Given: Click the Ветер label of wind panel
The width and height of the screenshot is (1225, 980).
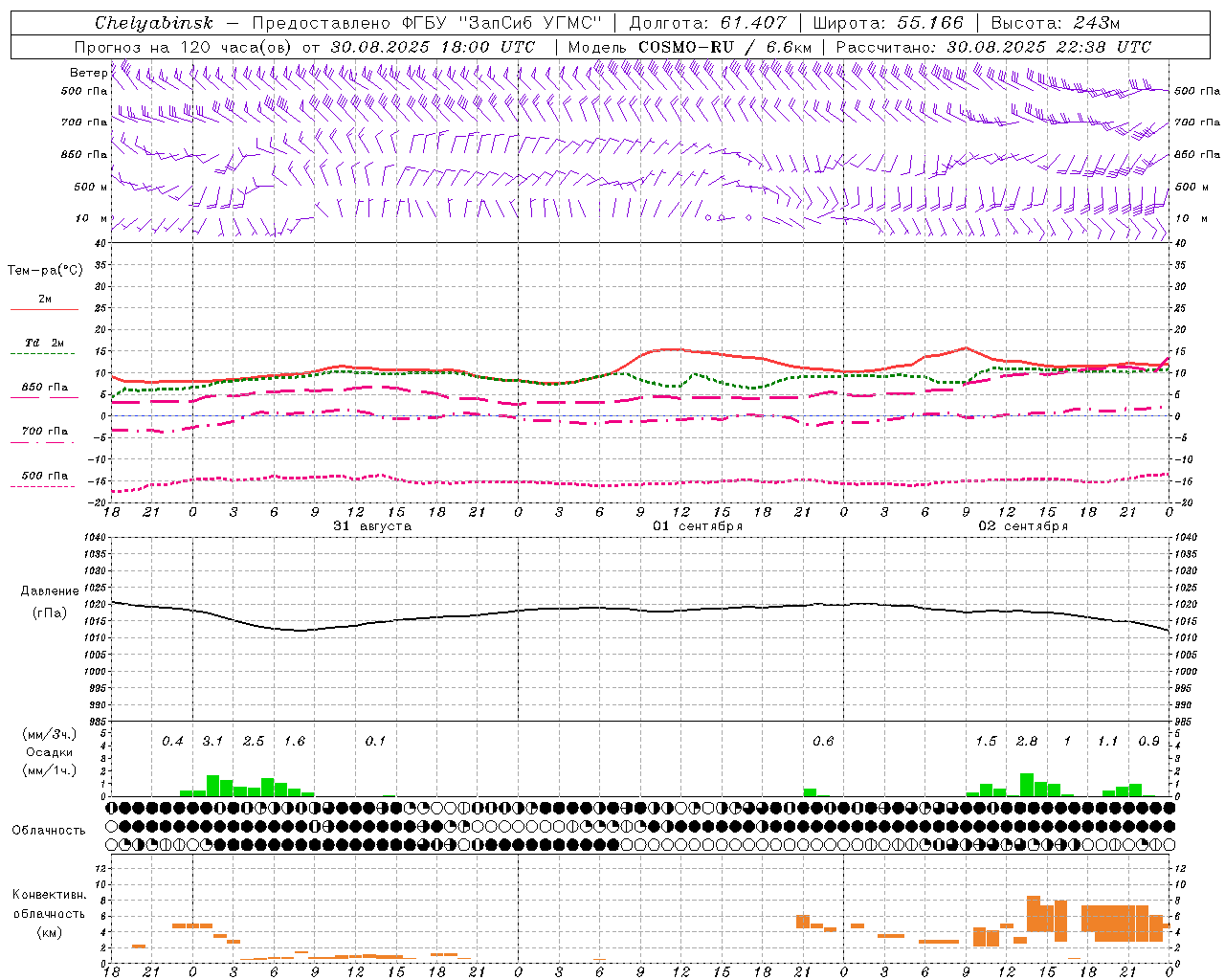Looking at the screenshot, I should (88, 73).
